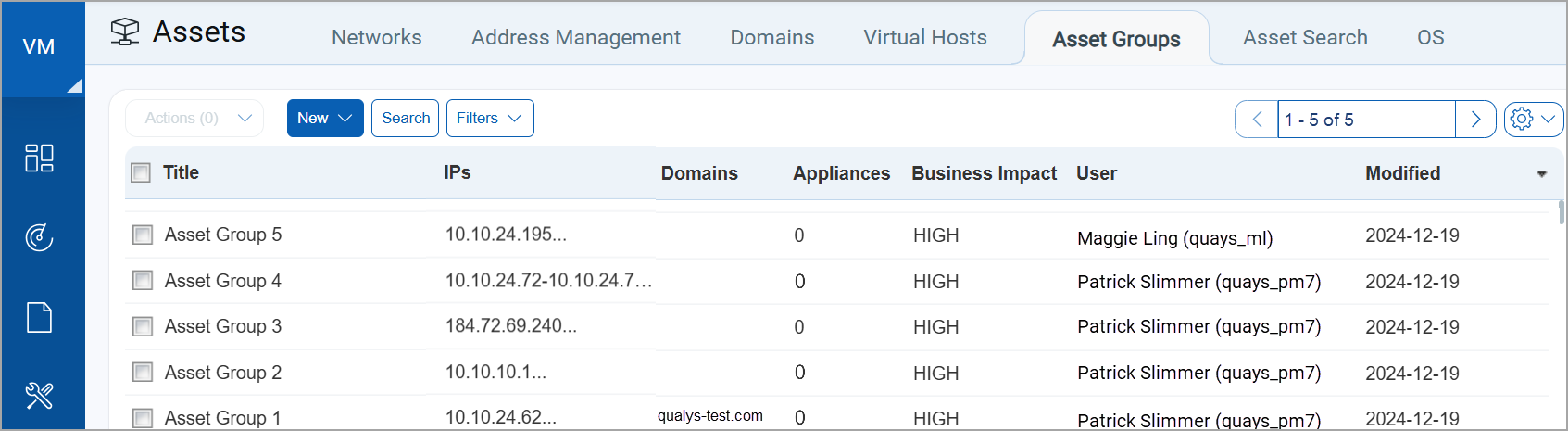Viewport: 1568px width, 431px height.
Task: Select the Asset Group 1 title
Action: point(223,418)
